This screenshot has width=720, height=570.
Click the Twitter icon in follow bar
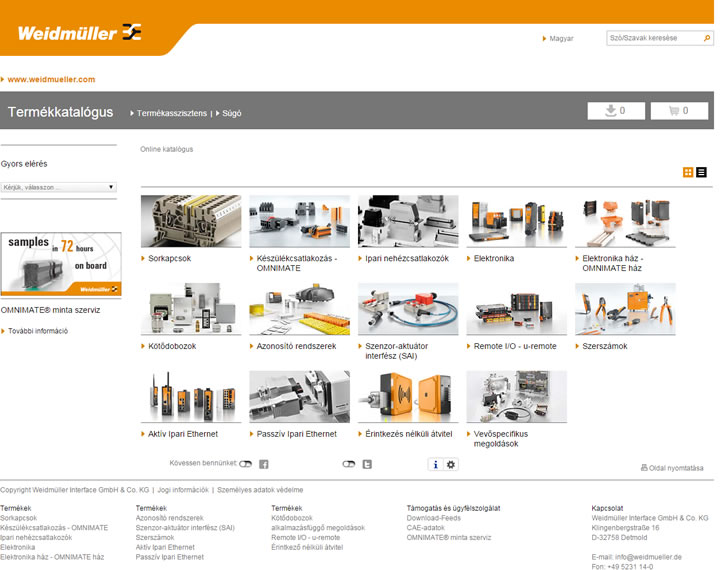(x=367, y=464)
